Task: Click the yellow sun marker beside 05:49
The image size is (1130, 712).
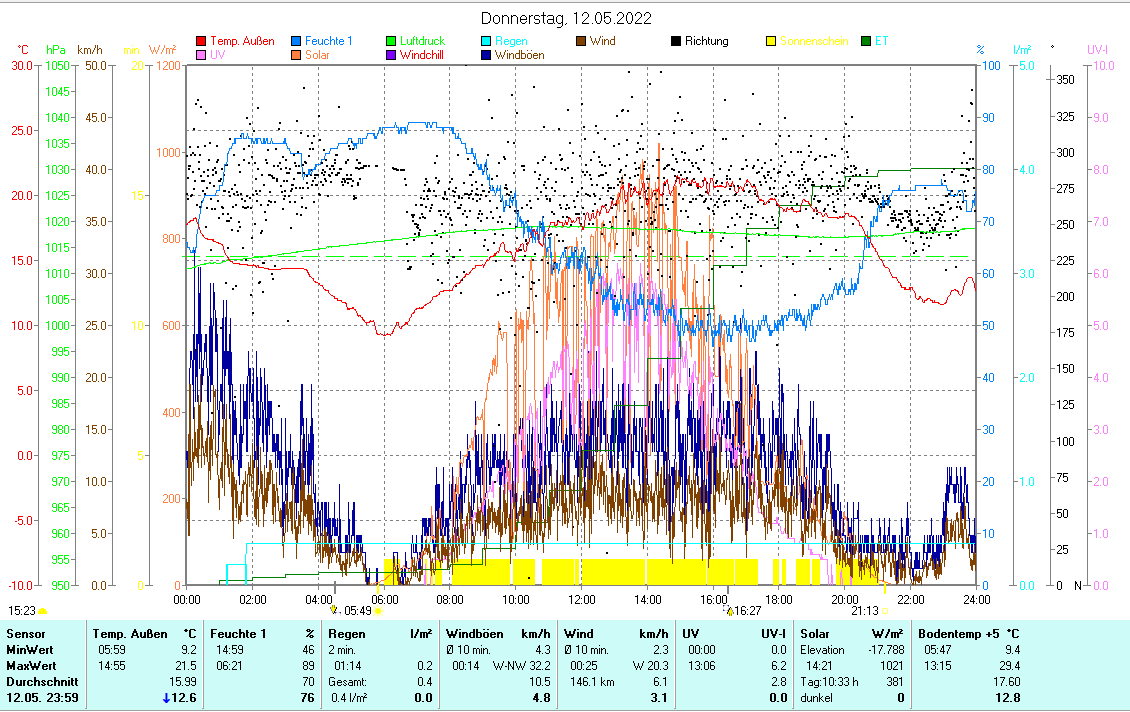Action: click(378, 610)
